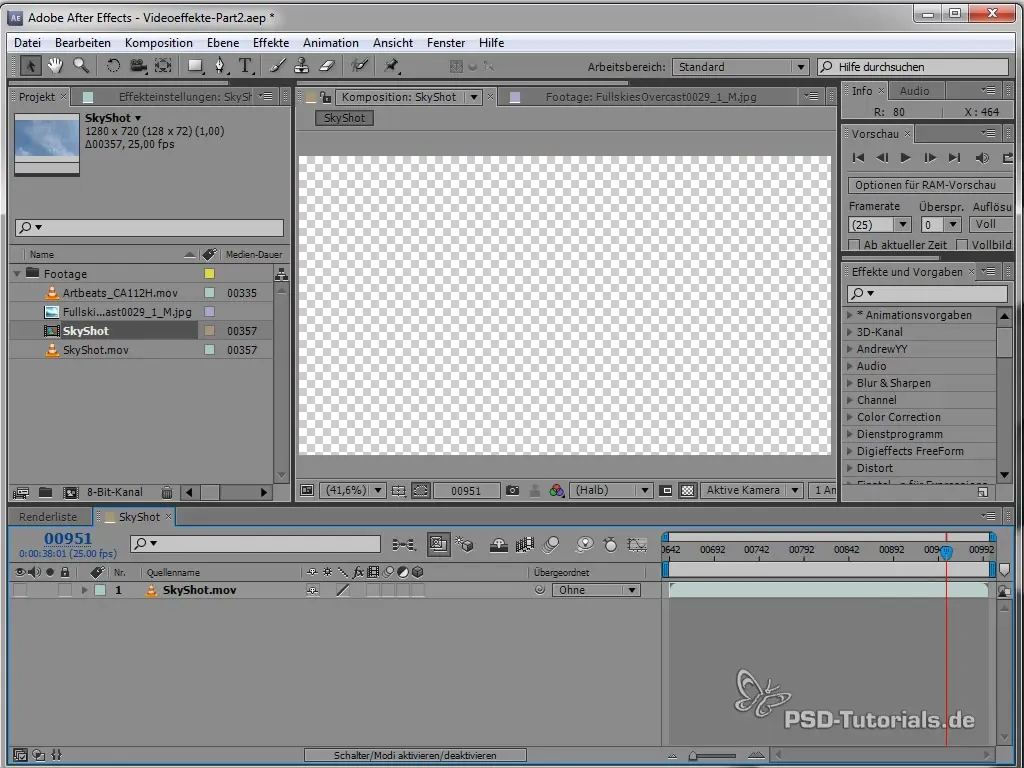
Task: Switch to the Audio panel tab
Action: pyautogui.click(x=914, y=91)
